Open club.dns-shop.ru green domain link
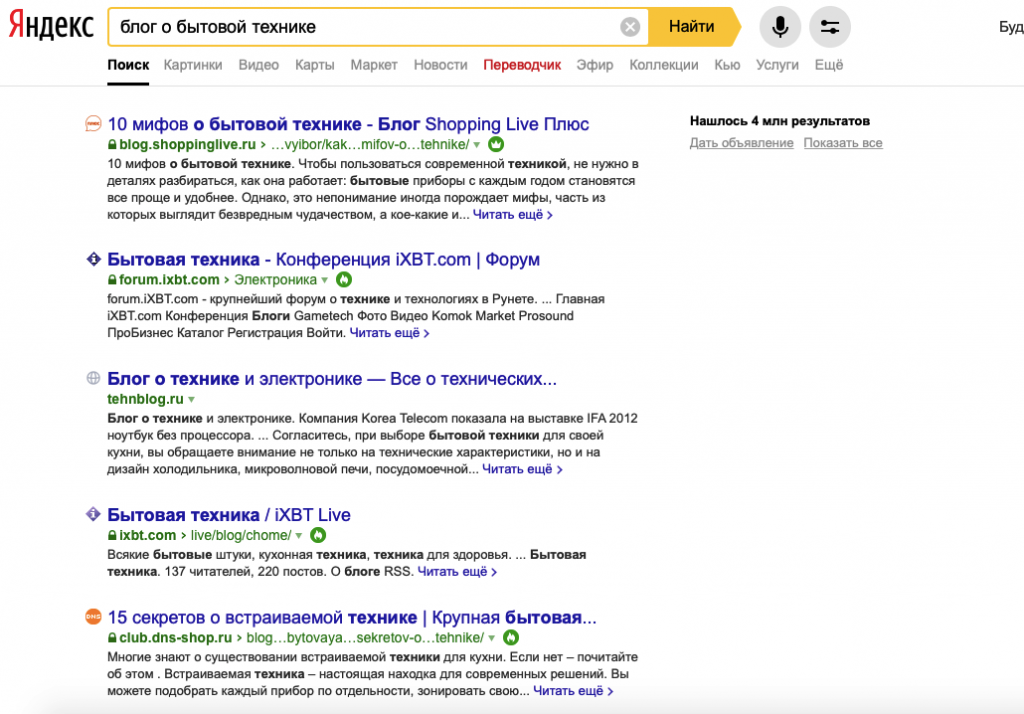Image resolution: width=1024 pixels, height=714 pixels. [x=175, y=638]
